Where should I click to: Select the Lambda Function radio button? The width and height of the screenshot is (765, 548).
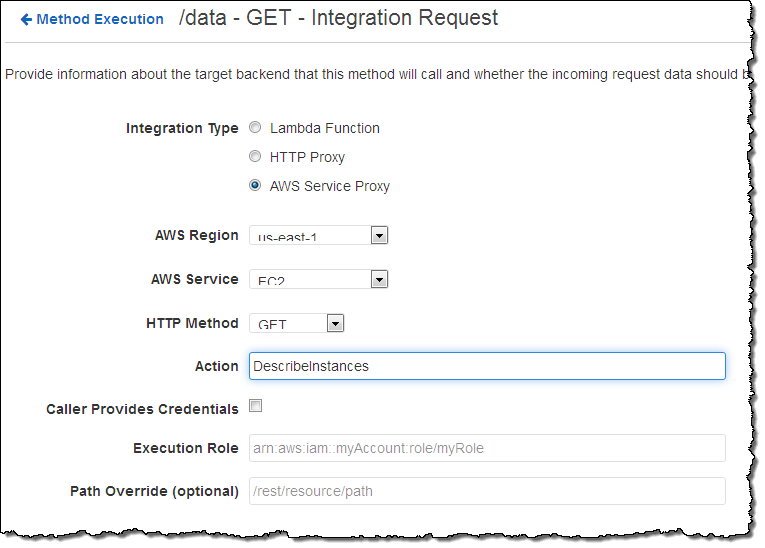point(256,128)
